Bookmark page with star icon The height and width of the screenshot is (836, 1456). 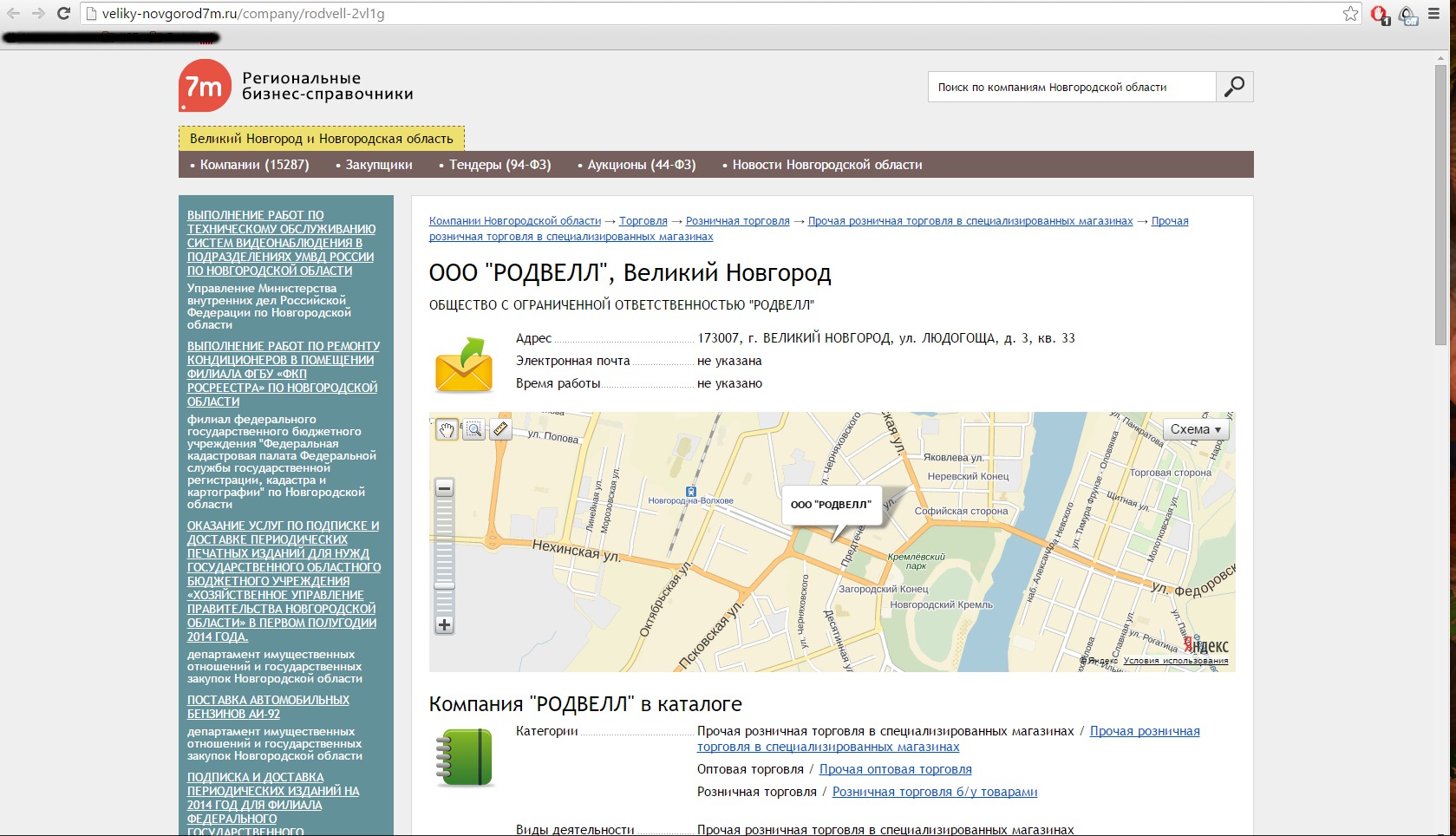point(1350,13)
